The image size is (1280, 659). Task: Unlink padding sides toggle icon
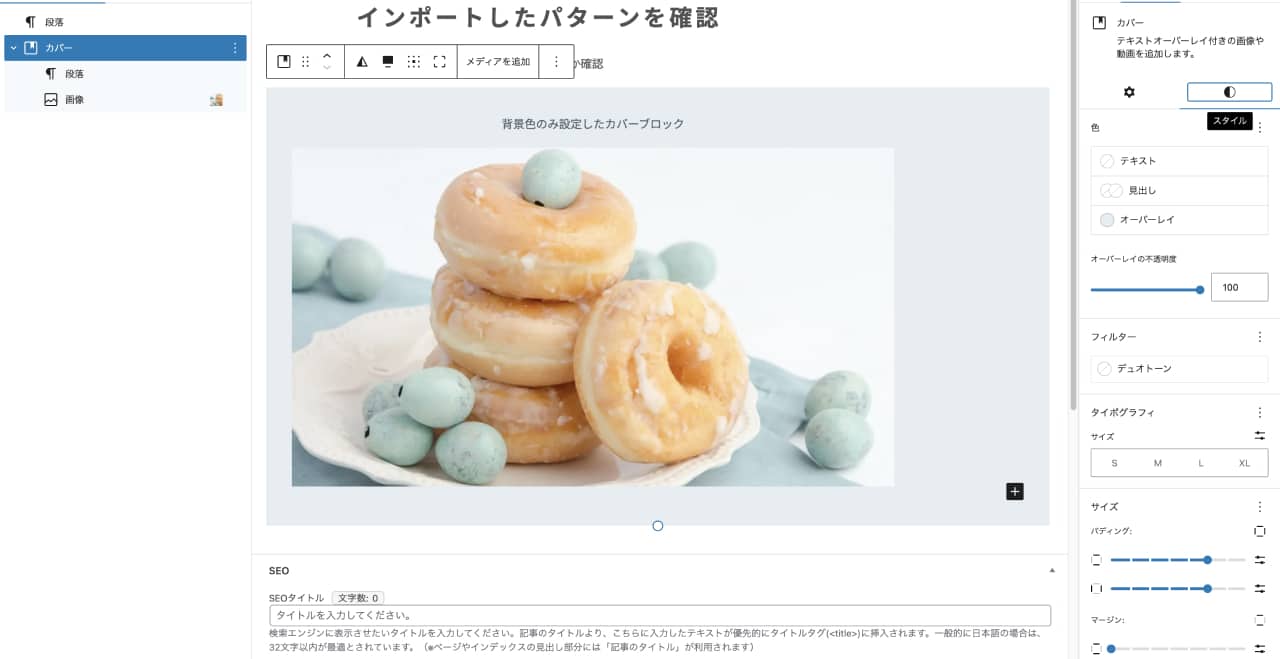point(1260,531)
